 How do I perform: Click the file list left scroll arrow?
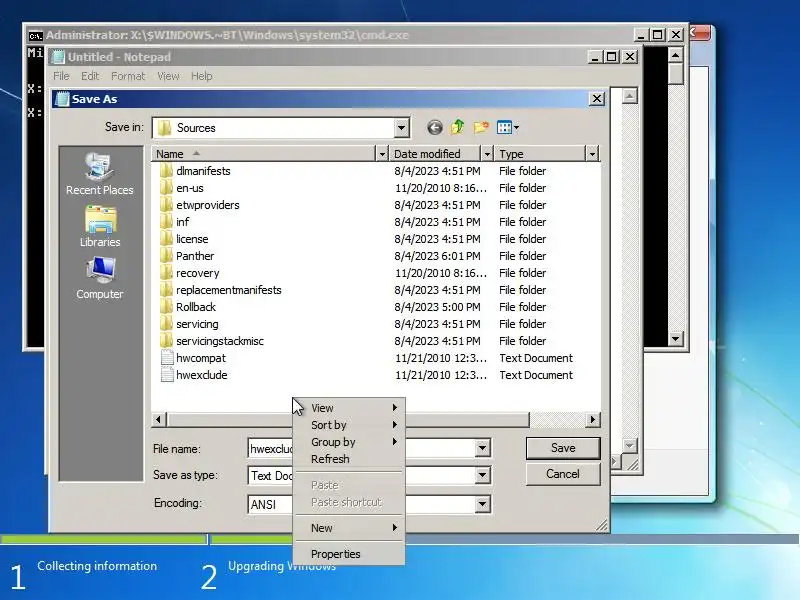coord(159,419)
